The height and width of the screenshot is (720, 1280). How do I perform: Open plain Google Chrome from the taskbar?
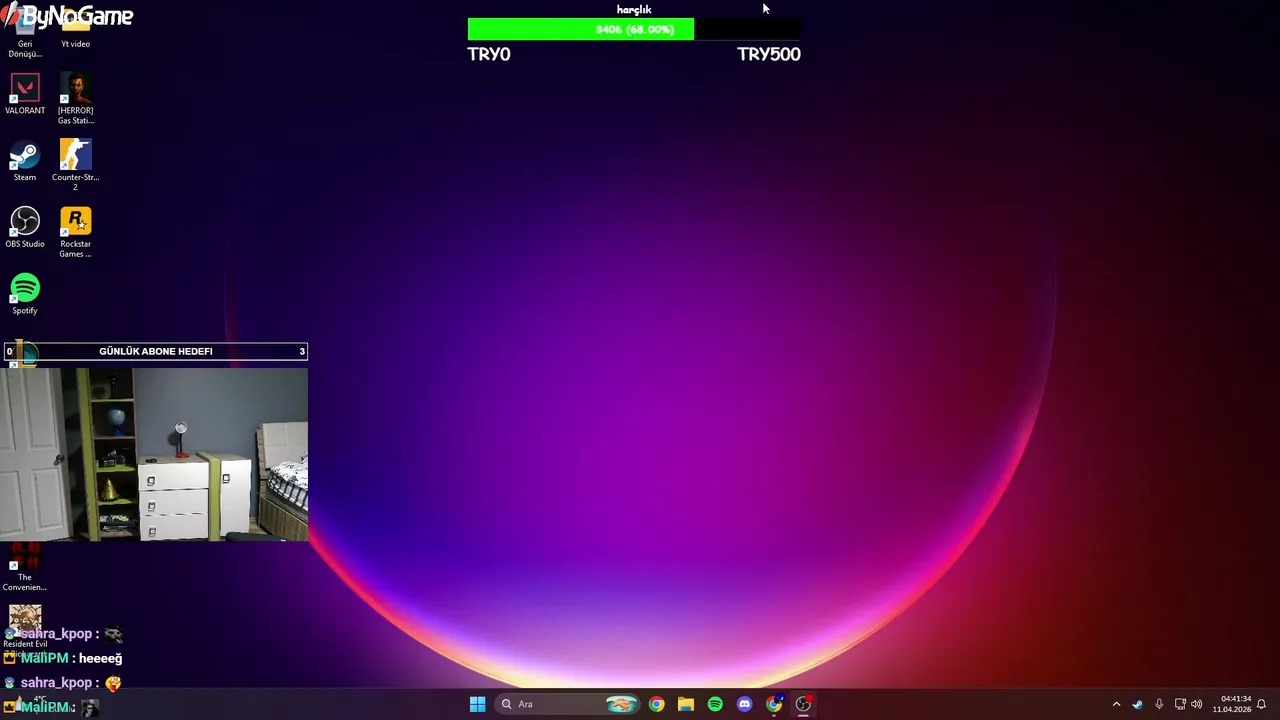click(x=656, y=704)
